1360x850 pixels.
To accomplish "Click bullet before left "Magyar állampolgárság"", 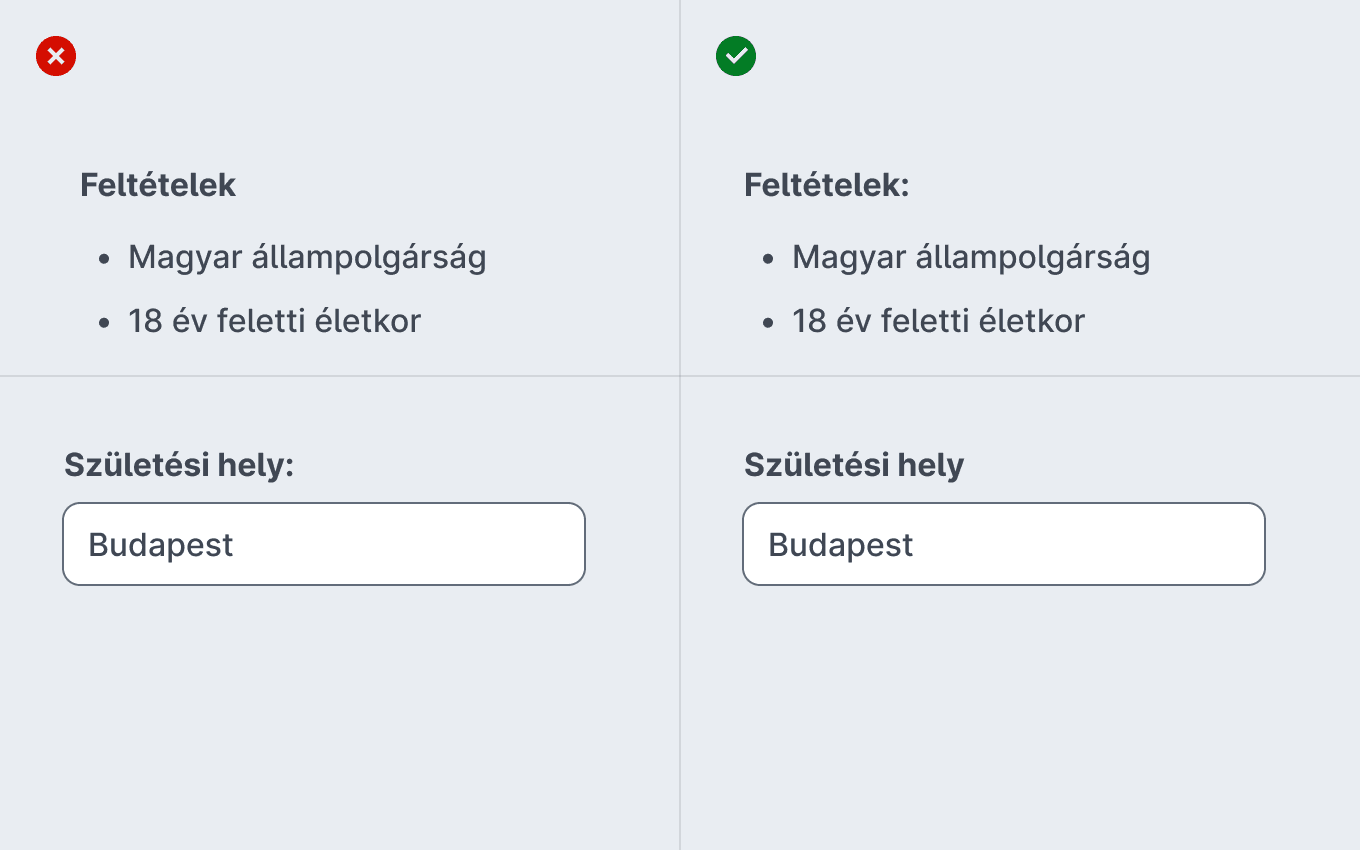I will (104, 259).
